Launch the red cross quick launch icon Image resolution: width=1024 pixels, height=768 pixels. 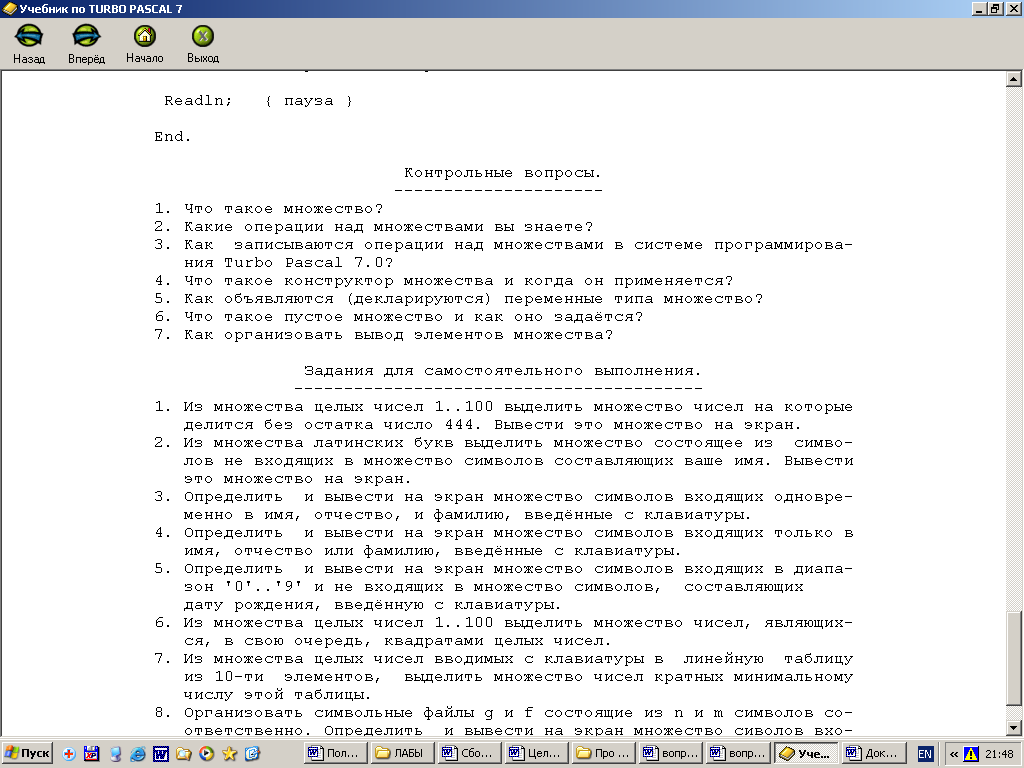point(69,754)
